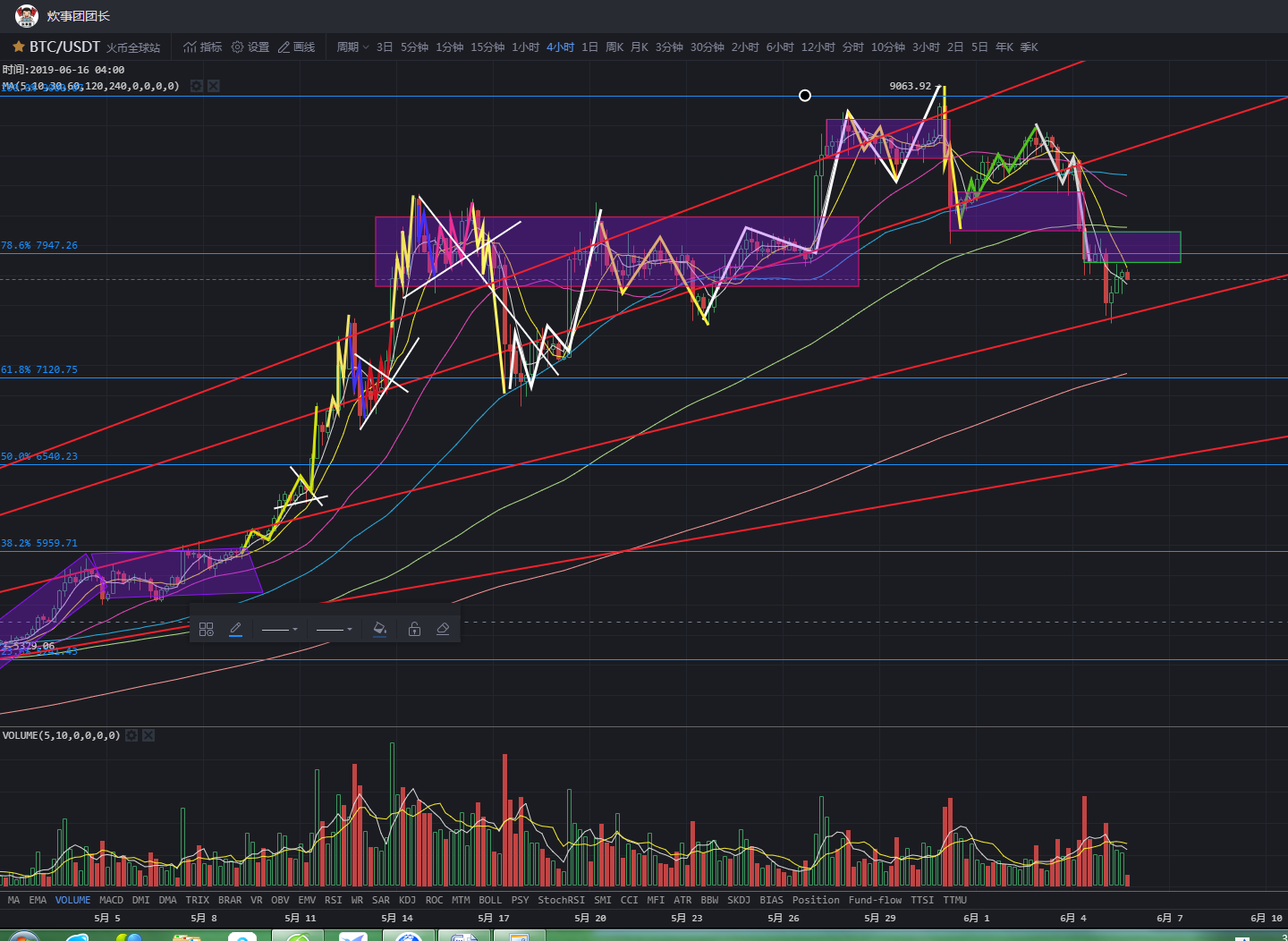Open the shape template grid icon in drawing toolbar
Image resolution: width=1288 pixels, height=941 pixels.
[x=207, y=629]
